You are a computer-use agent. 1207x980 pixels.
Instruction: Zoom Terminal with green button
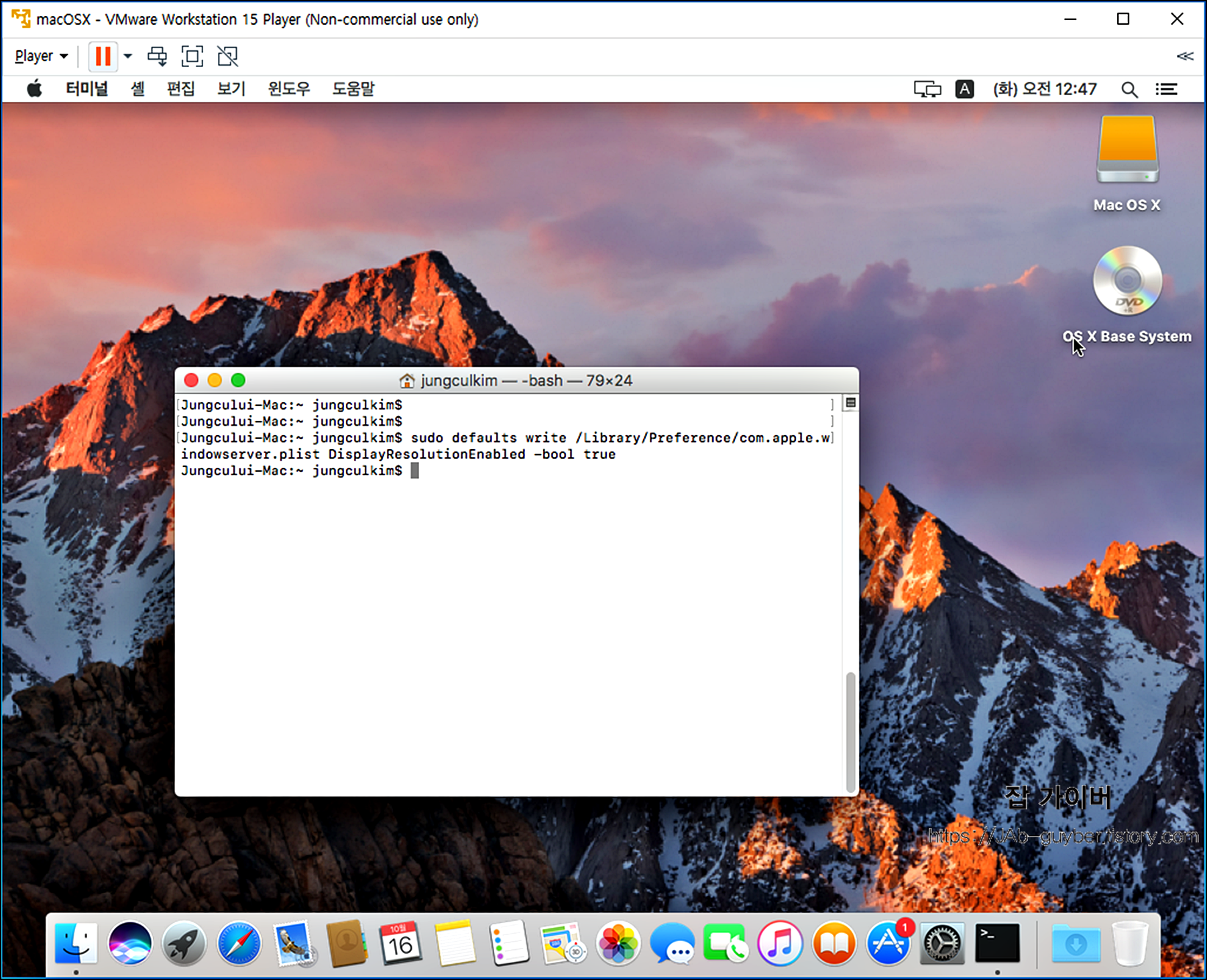coord(238,381)
